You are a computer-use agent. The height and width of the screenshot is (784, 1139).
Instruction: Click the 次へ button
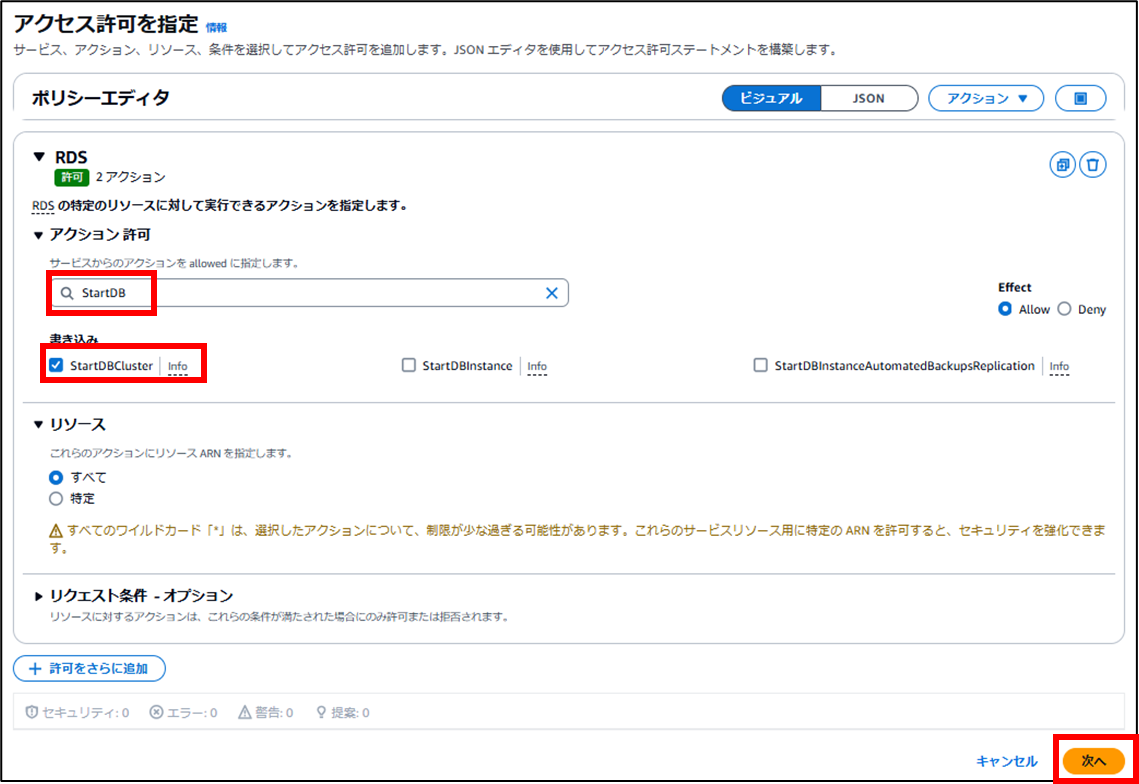pos(1093,761)
